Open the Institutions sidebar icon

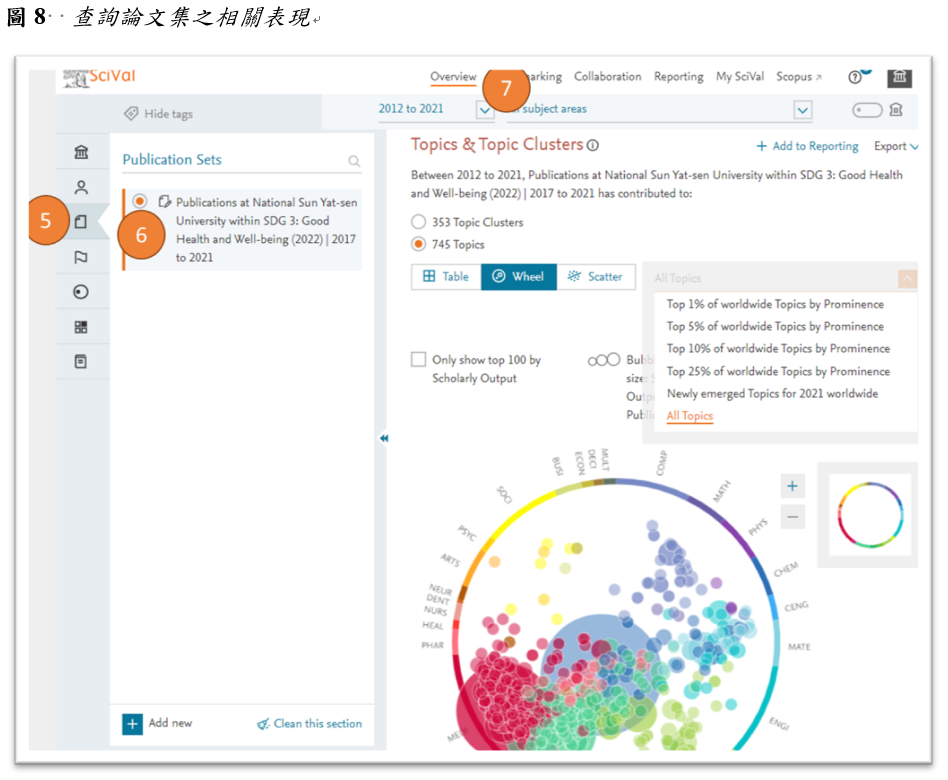point(81,152)
